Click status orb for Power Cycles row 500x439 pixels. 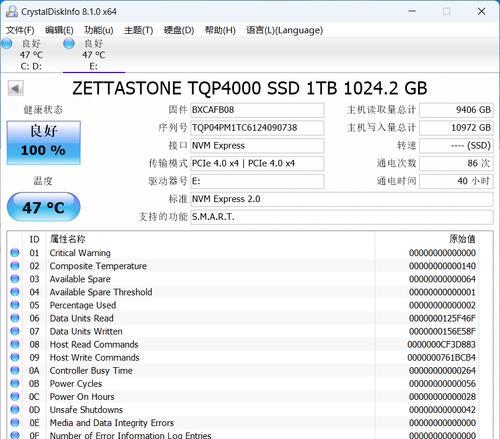15,383
